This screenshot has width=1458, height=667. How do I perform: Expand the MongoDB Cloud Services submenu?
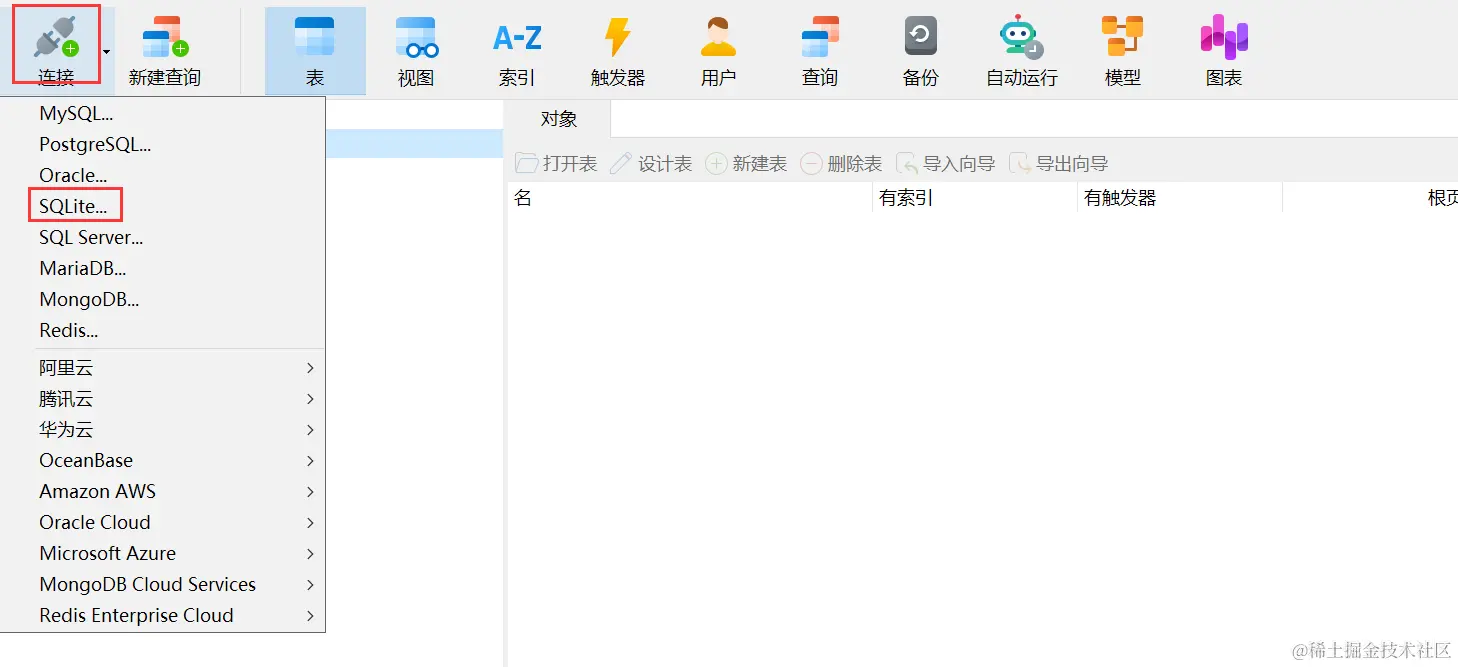(x=164, y=585)
